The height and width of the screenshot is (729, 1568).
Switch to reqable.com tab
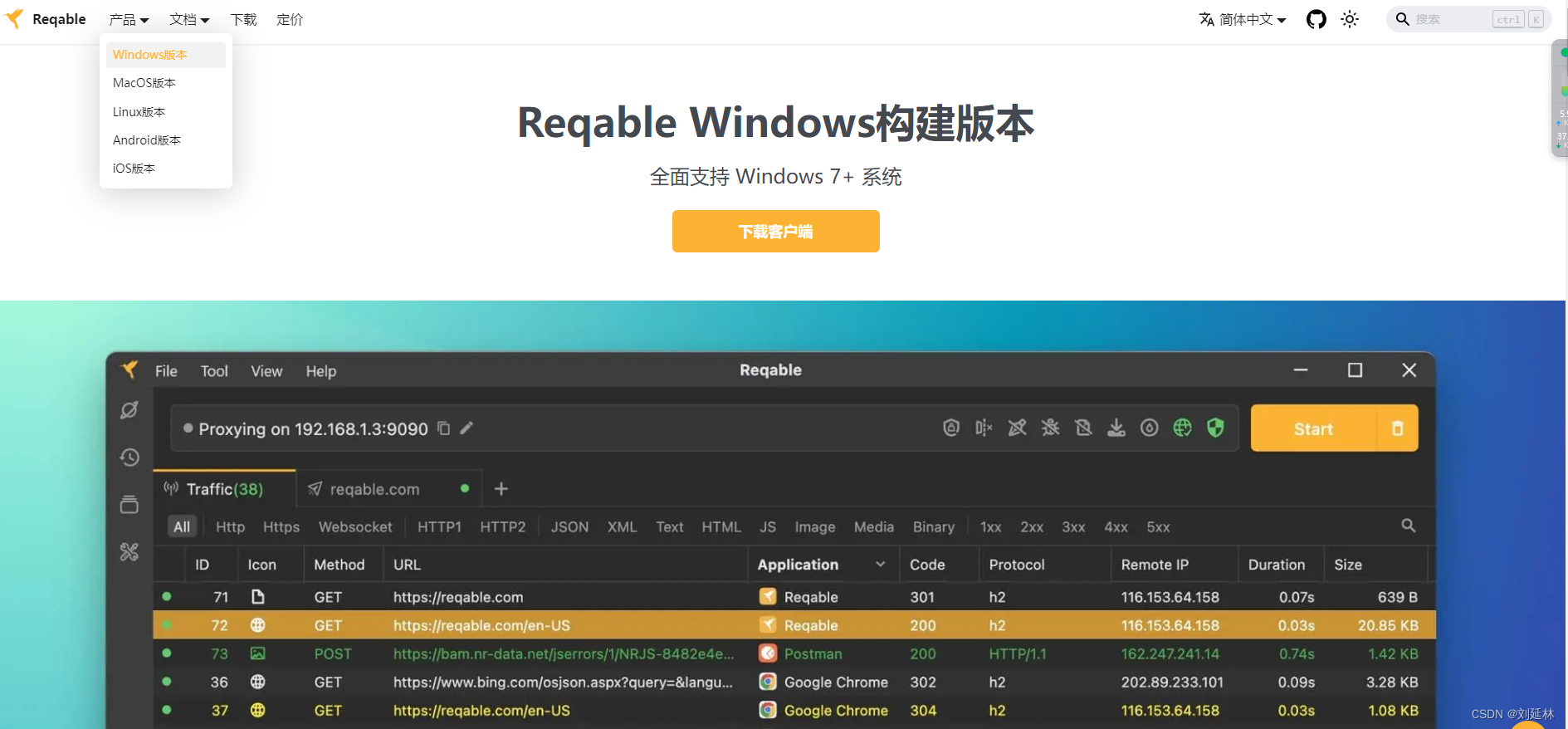point(388,489)
